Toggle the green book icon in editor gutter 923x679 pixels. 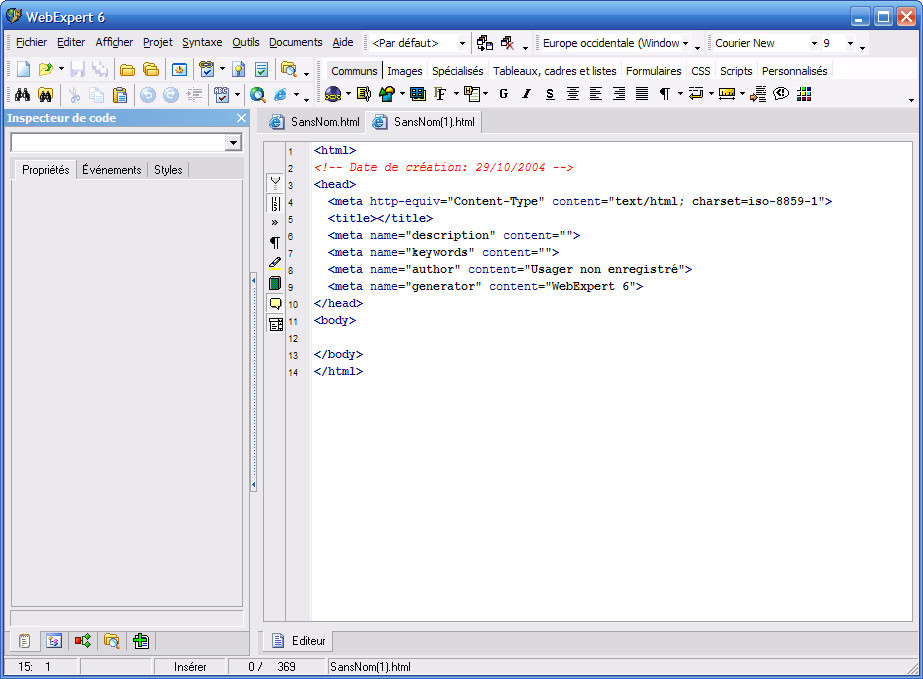coord(275,283)
